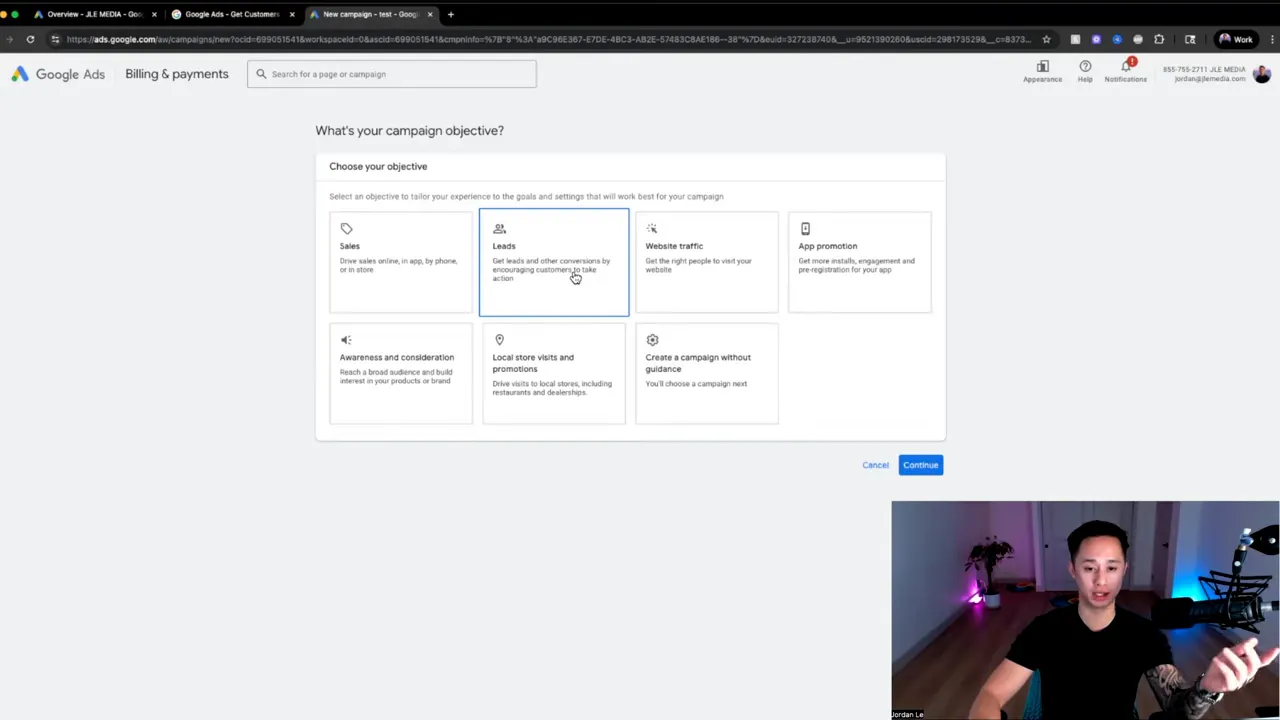Click Cancel to discard the campaign

pos(875,464)
